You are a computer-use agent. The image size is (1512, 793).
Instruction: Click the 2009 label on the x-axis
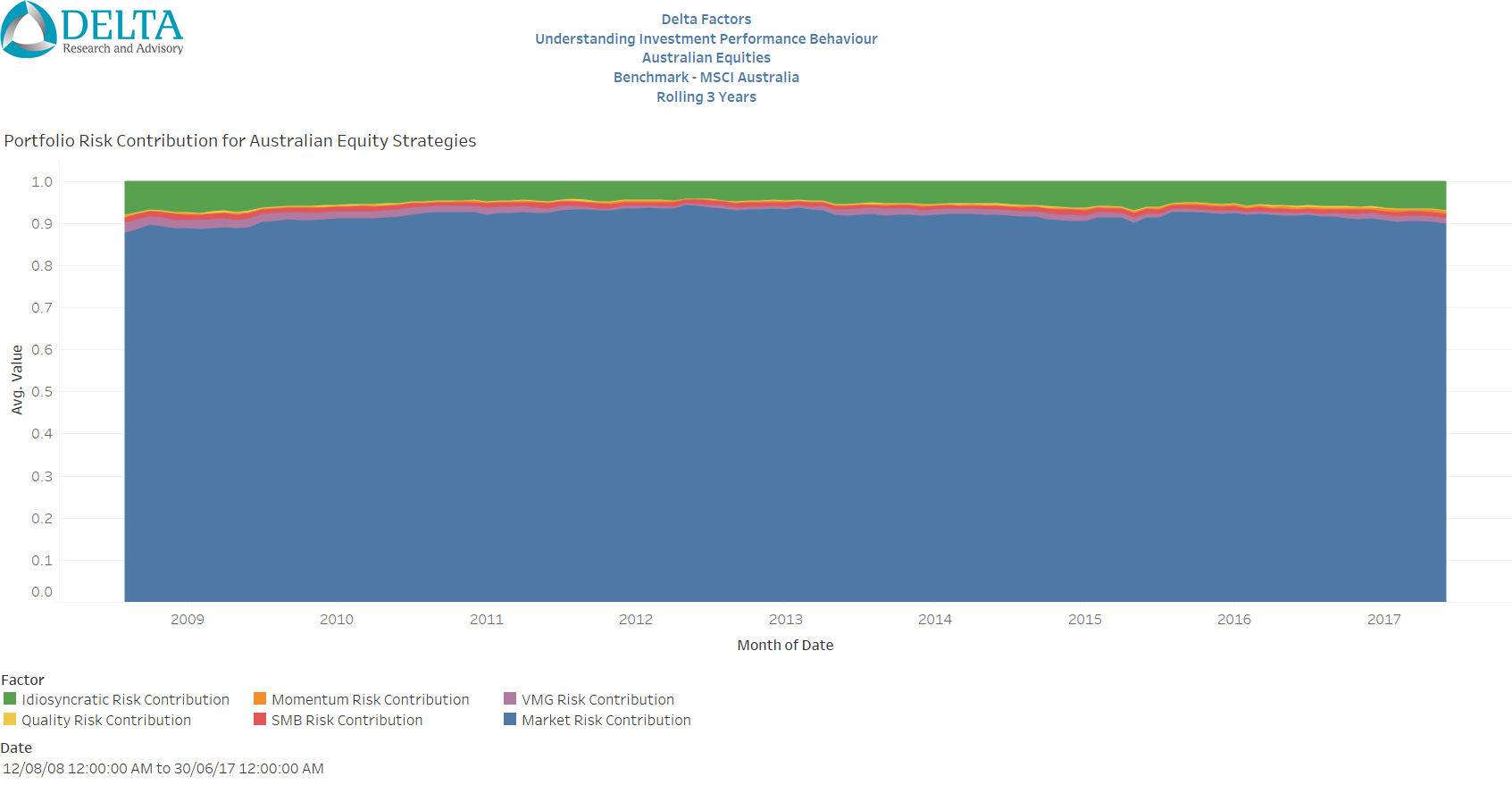pyautogui.click(x=187, y=619)
